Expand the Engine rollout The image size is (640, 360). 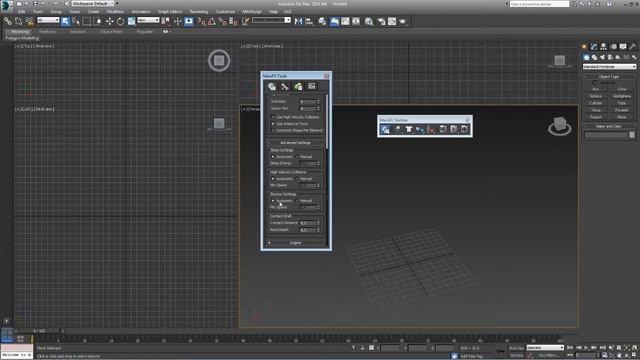pos(295,243)
